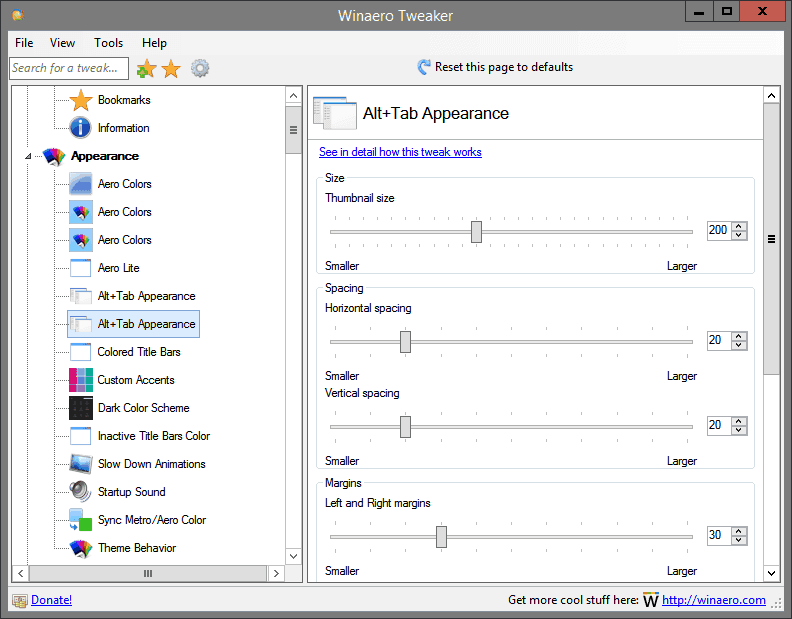
Task: Click the Search for a tweak field
Action: point(69,68)
